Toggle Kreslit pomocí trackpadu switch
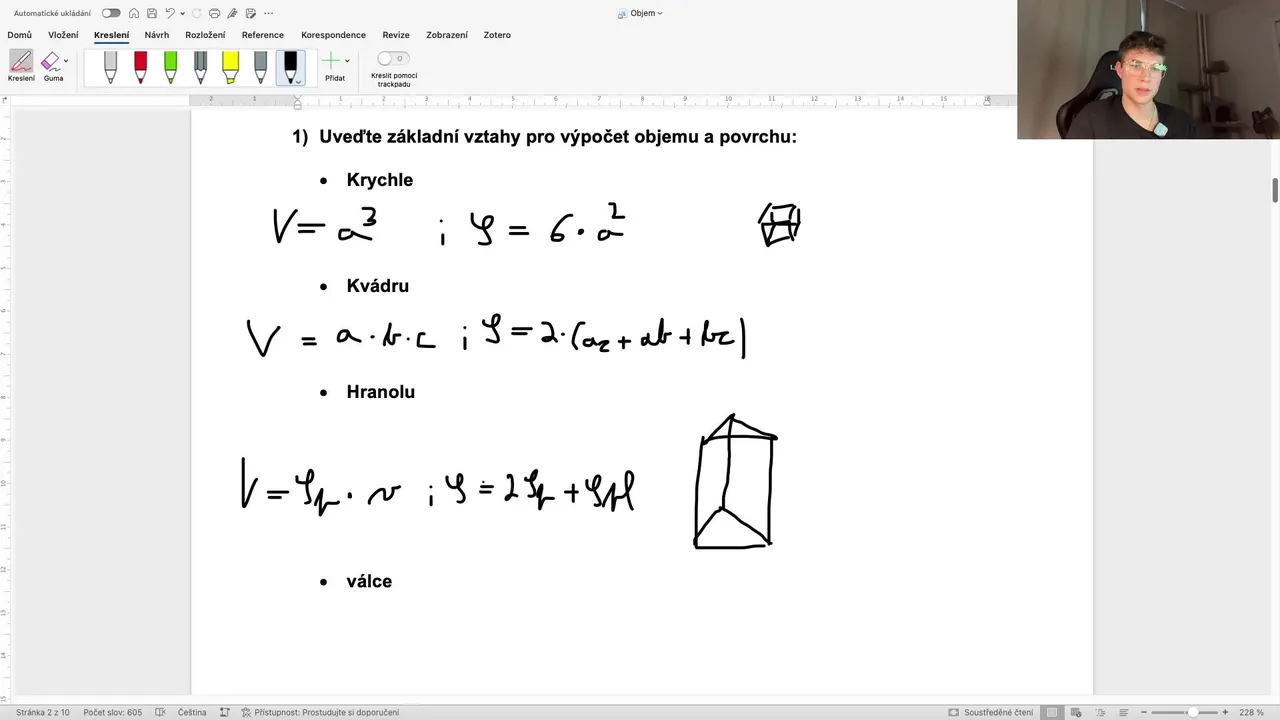The image size is (1280, 720). coord(393,58)
